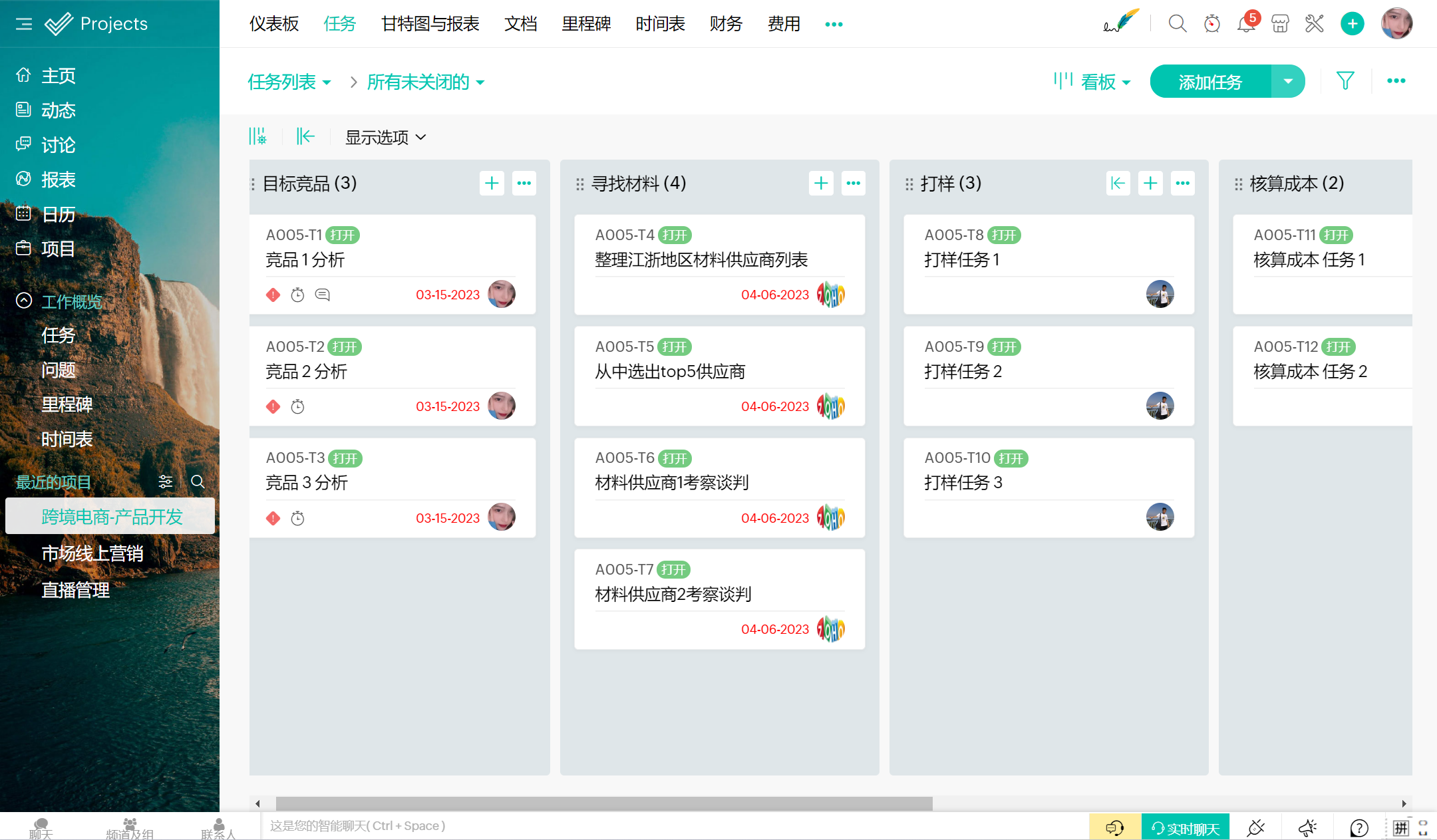The height and width of the screenshot is (840, 1437).
Task: Open the search magnifier in top bar
Action: (1177, 24)
